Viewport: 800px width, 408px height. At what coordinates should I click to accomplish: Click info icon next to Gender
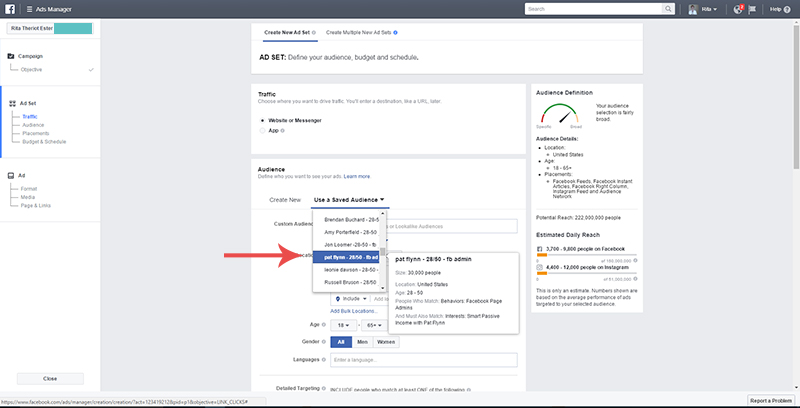[x=323, y=342]
